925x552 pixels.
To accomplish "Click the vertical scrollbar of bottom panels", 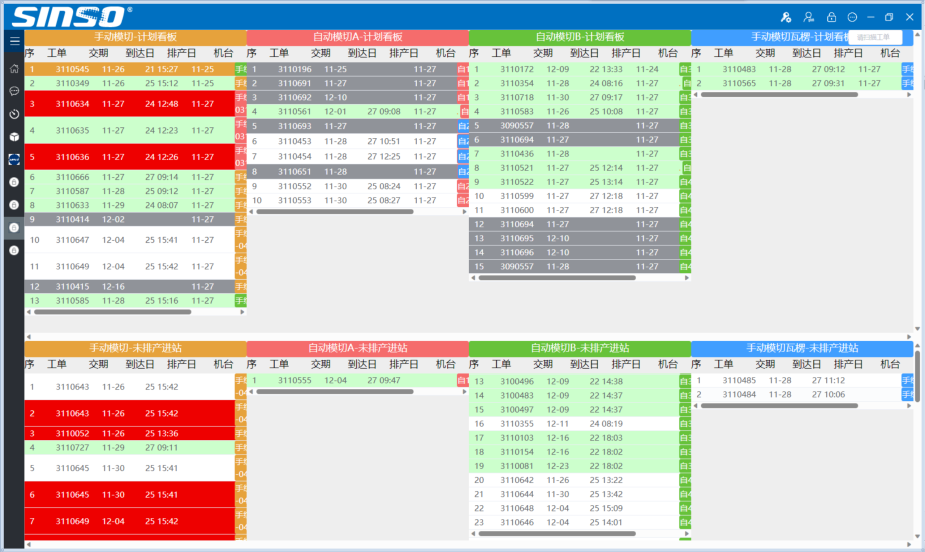I will click(x=917, y=375).
